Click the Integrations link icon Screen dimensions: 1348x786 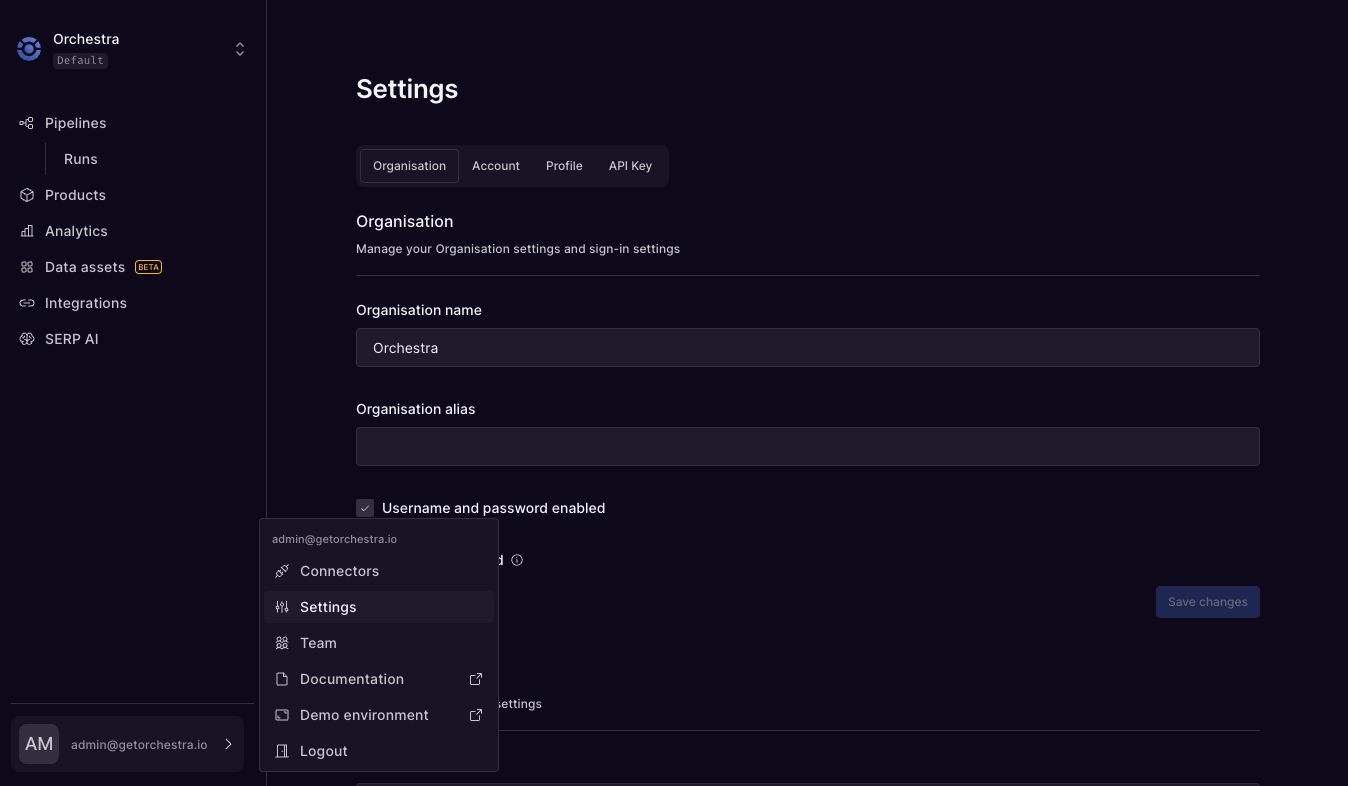[x=27, y=303]
